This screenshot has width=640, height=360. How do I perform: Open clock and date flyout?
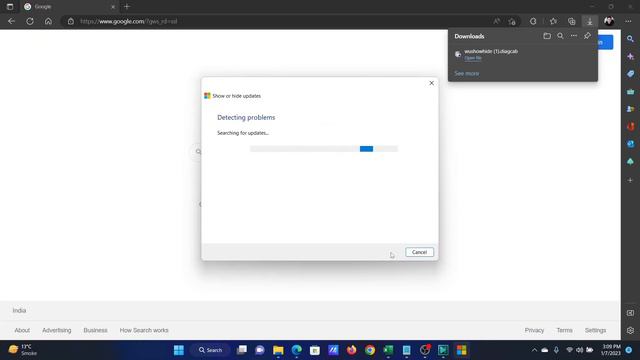click(611, 350)
